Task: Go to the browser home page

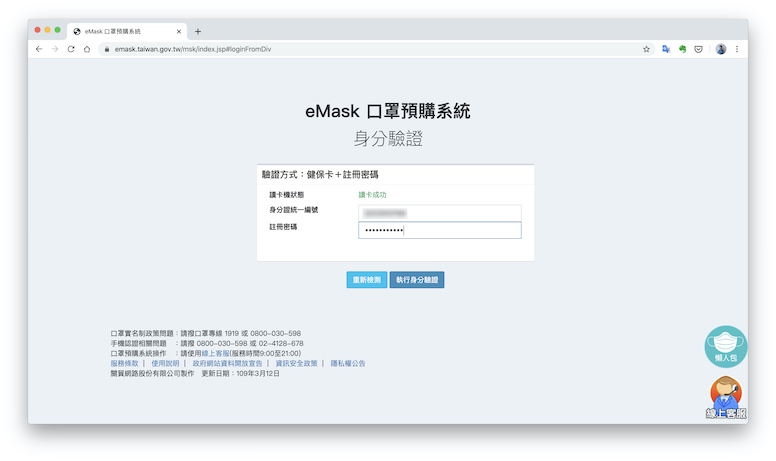Action: (87, 49)
